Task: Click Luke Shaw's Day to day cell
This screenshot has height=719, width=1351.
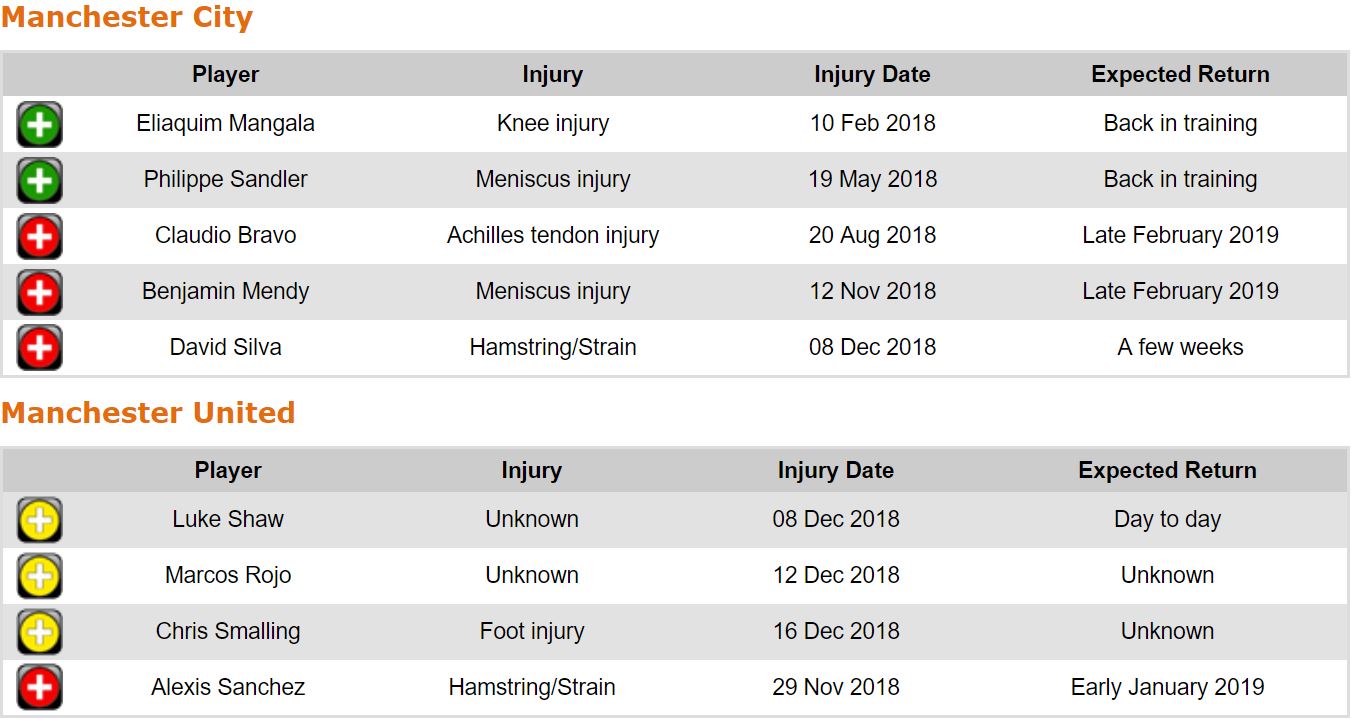Action: pos(1167,519)
